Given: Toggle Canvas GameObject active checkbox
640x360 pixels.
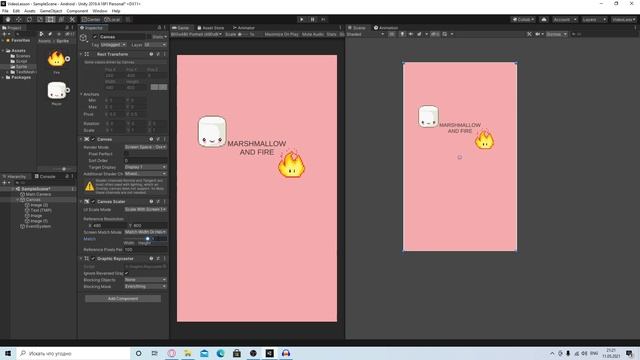Looking at the screenshot, I should (x=95, y=37).
